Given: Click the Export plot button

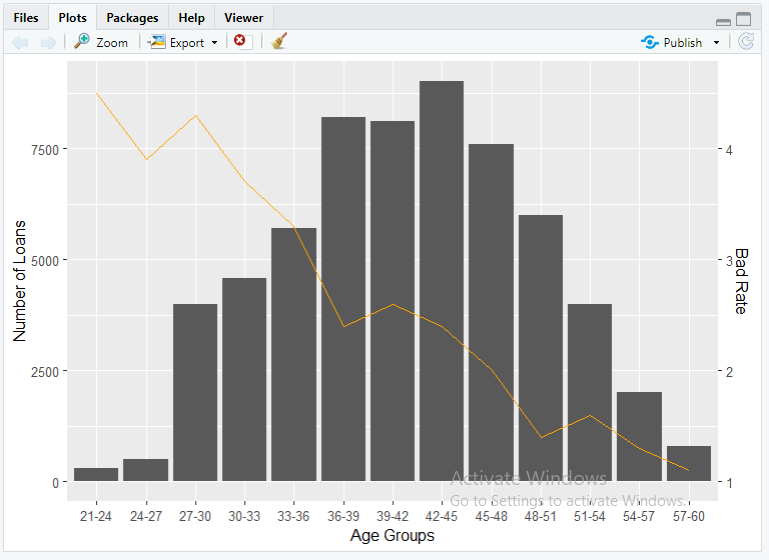Looking at the screenshot, I should pyautogui.click(x=177, y=42).
